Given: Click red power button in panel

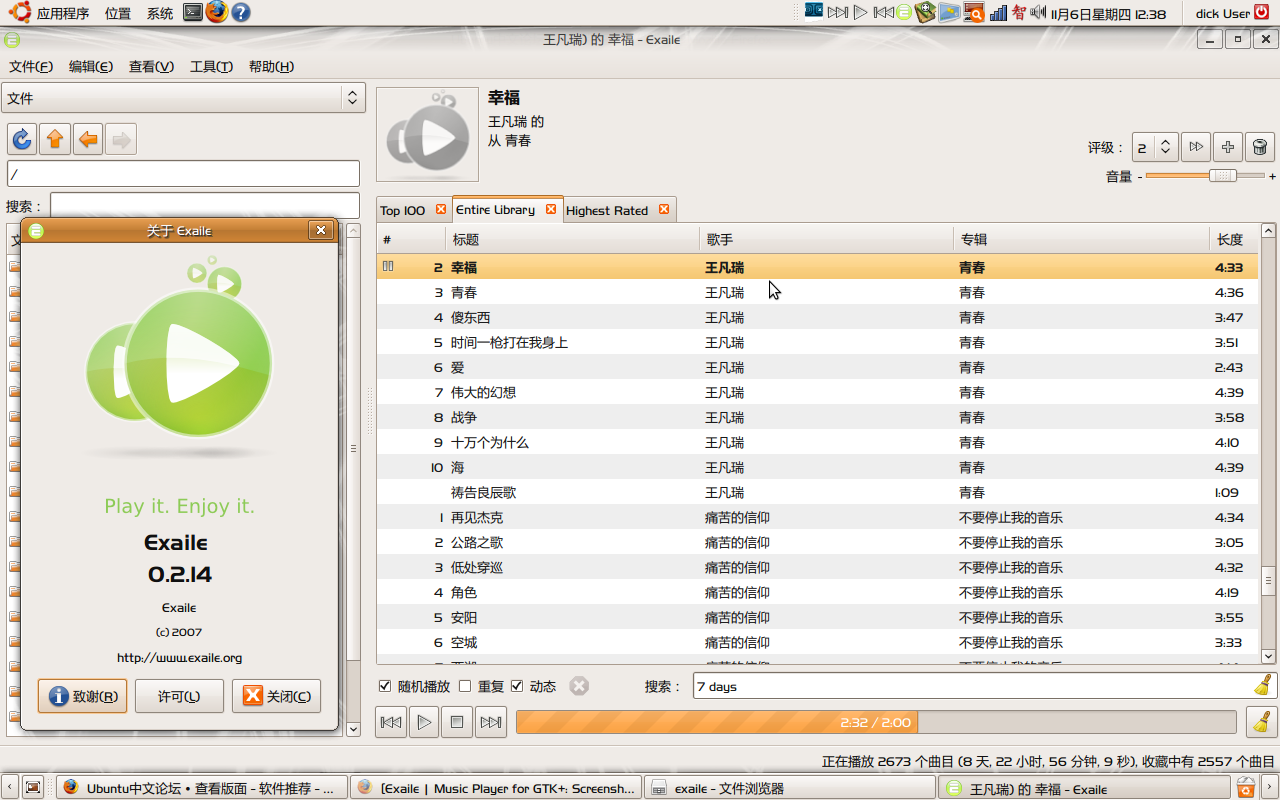Looking at the screenshot, I should (1261, 12).
